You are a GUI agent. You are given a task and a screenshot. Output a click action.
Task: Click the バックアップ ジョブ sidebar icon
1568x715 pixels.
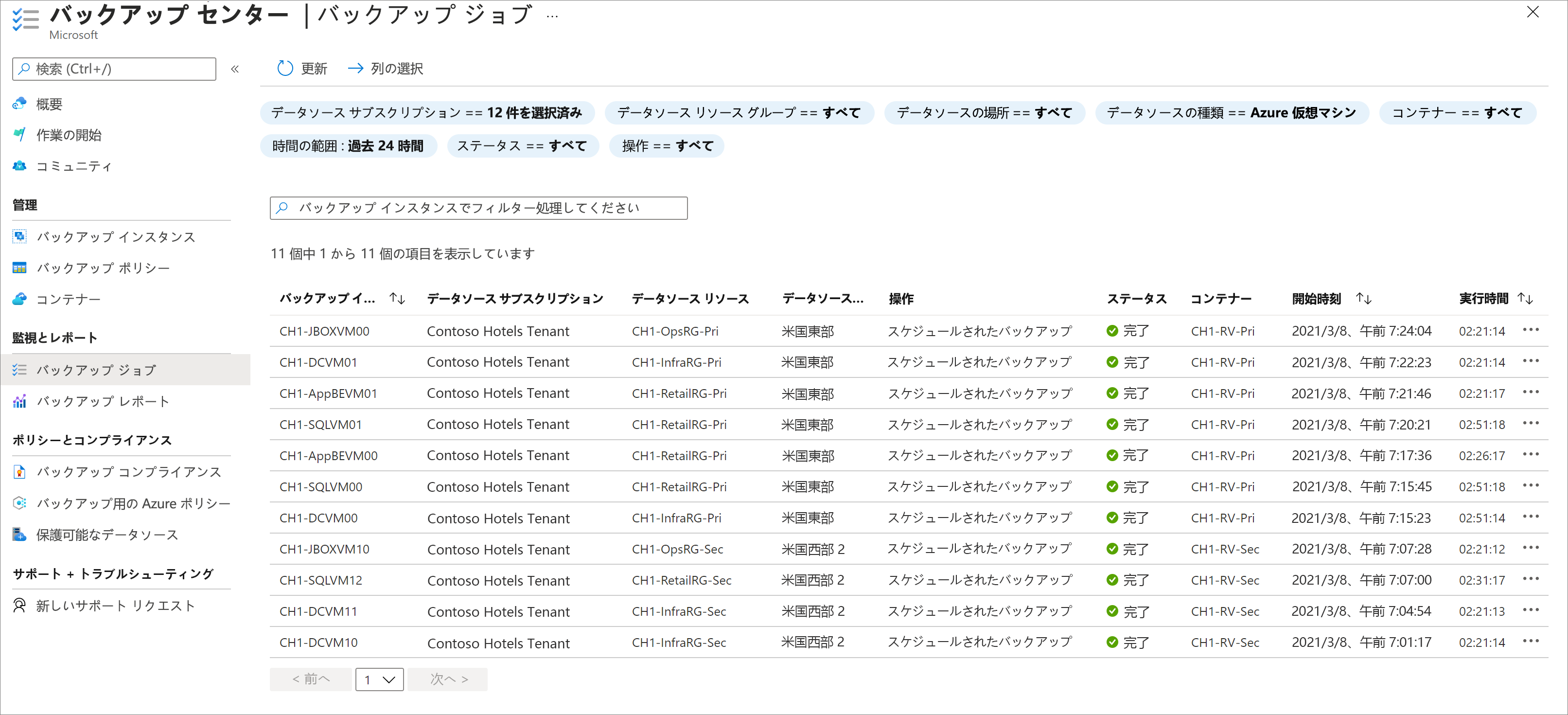click(x=19, y=370)
